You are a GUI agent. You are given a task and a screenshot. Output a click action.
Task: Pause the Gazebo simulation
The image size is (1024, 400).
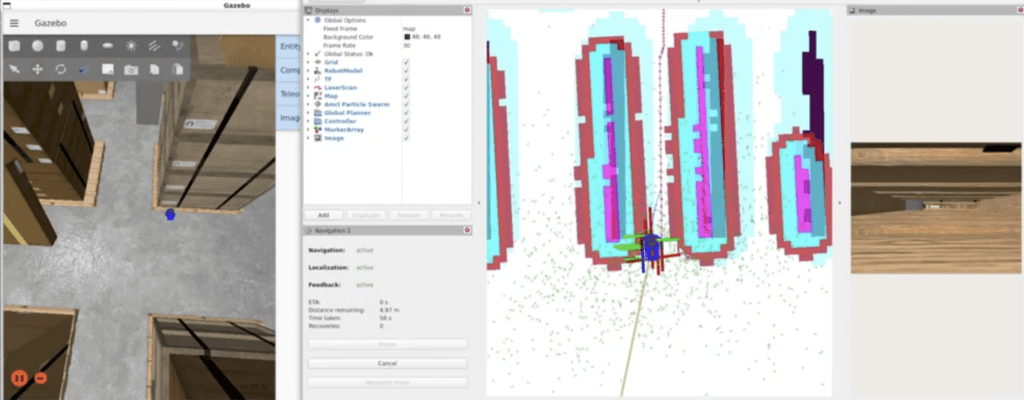[x=18, y=378]
